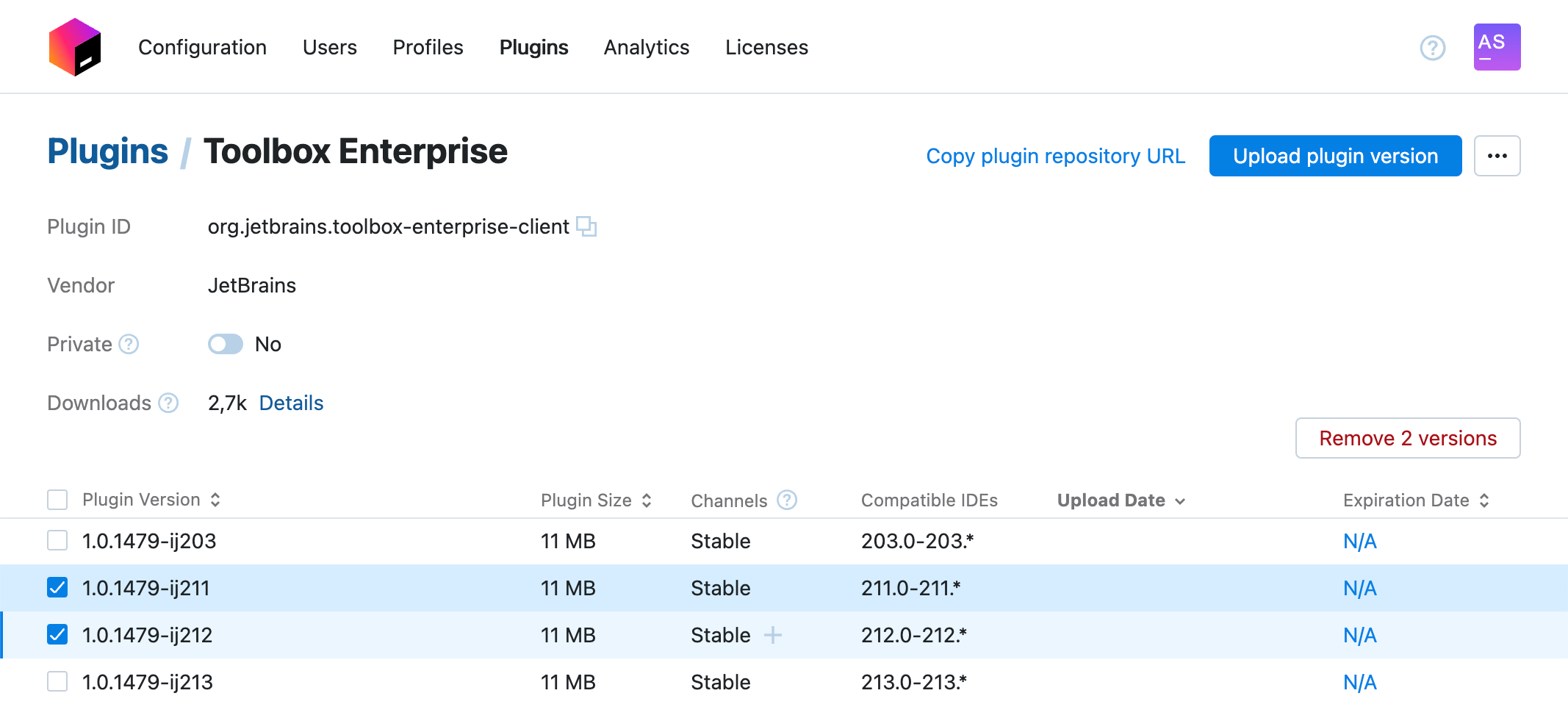Click version name 1.0.1479-ij203
This screenshot has width=1568, height=707.
[149, 541]
